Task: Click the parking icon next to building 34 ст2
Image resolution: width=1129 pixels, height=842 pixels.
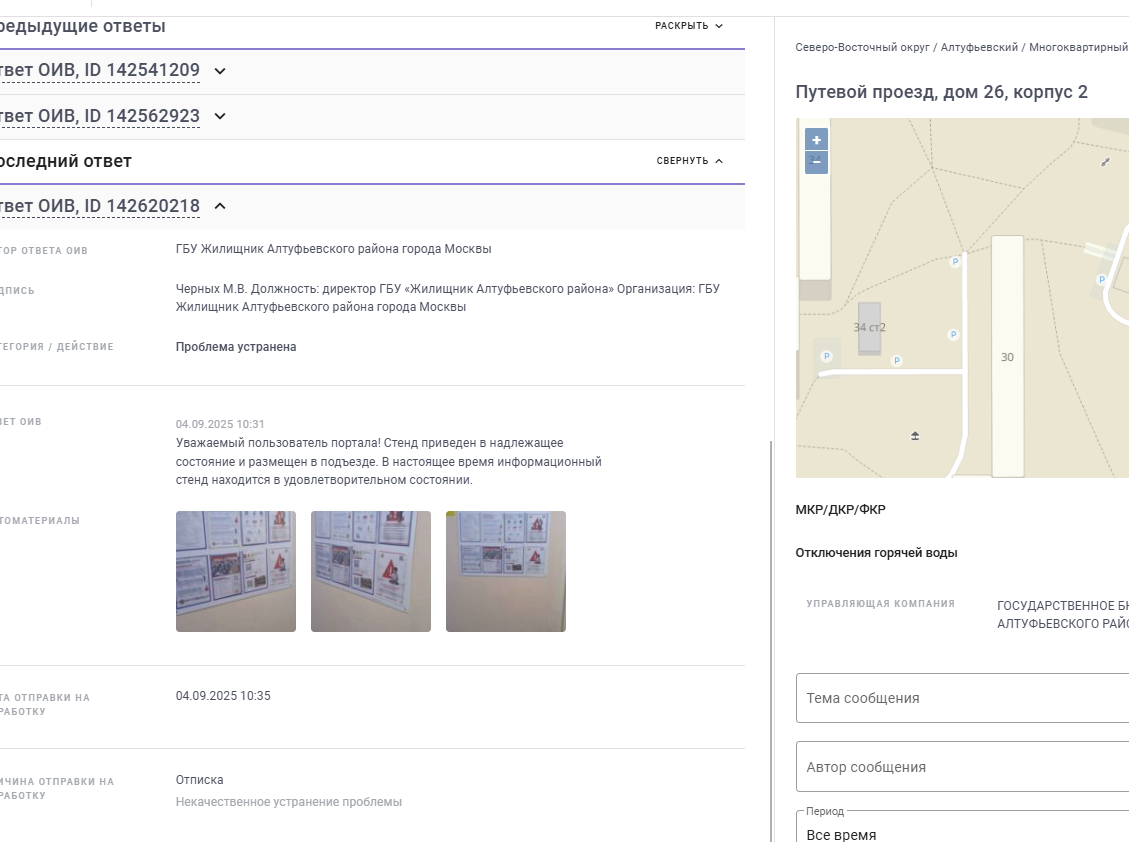Action: point(897,360)
